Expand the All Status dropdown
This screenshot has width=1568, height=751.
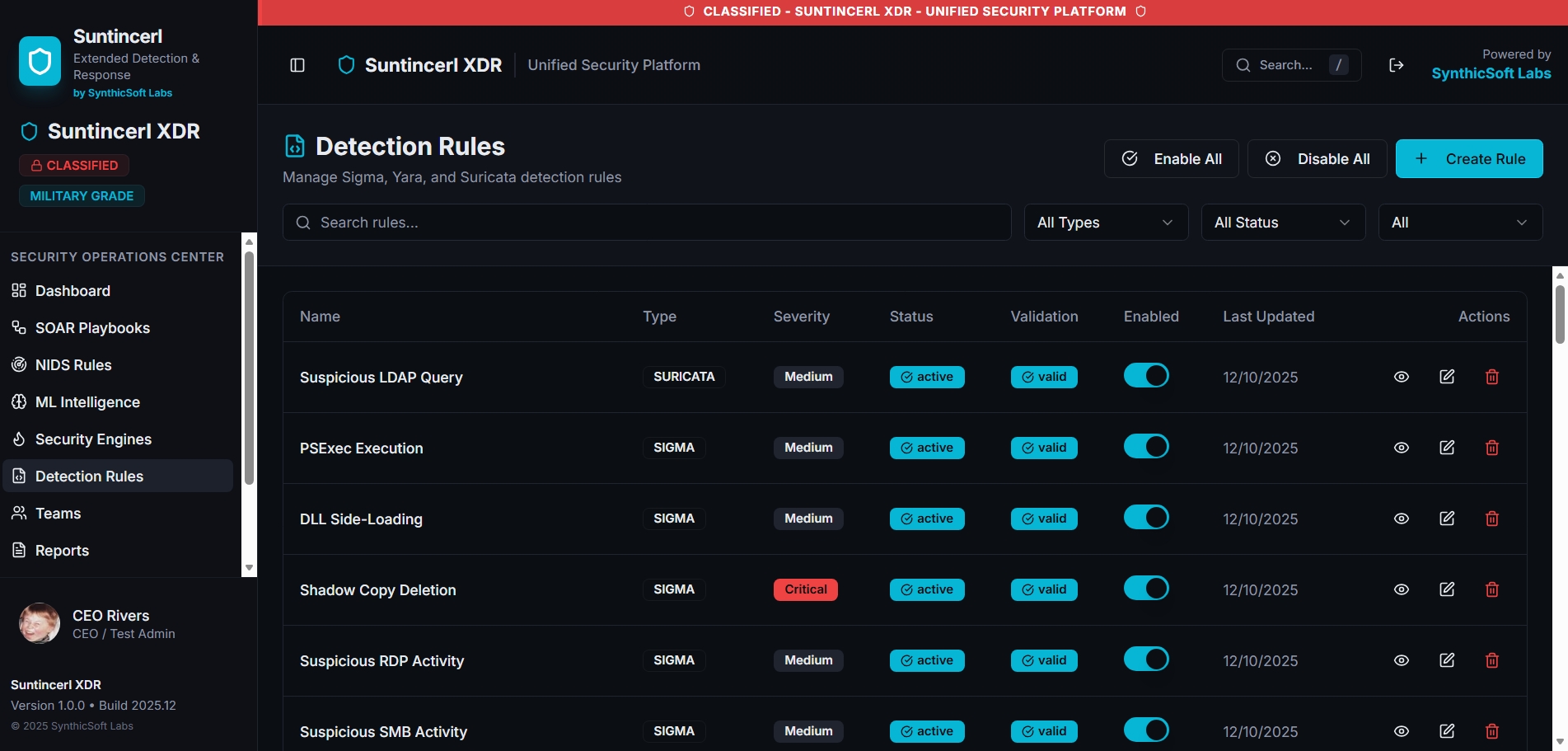click(x=1282, y=222)
